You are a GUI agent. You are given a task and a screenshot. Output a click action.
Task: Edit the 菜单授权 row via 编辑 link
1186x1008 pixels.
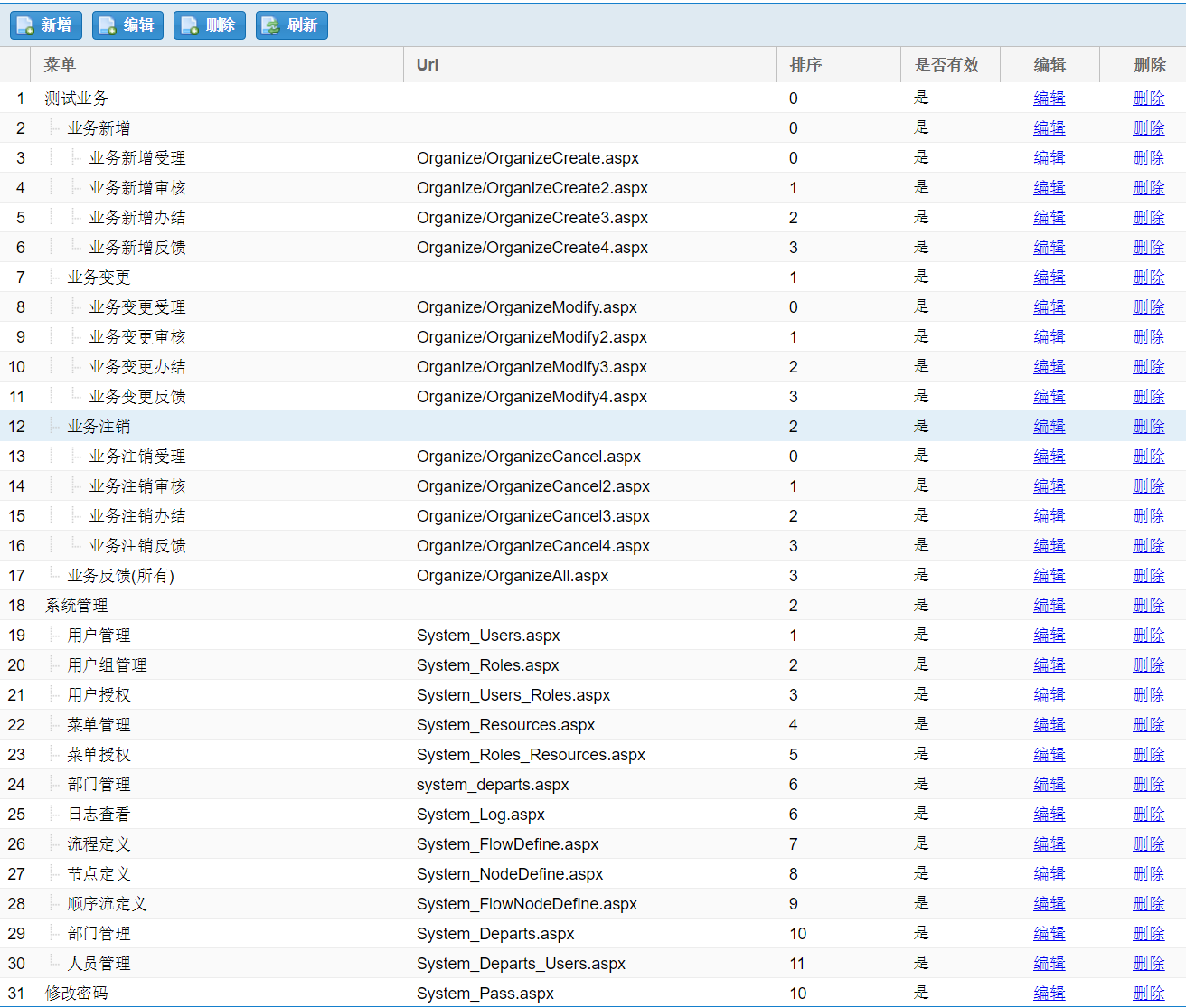coord(1050,755)
